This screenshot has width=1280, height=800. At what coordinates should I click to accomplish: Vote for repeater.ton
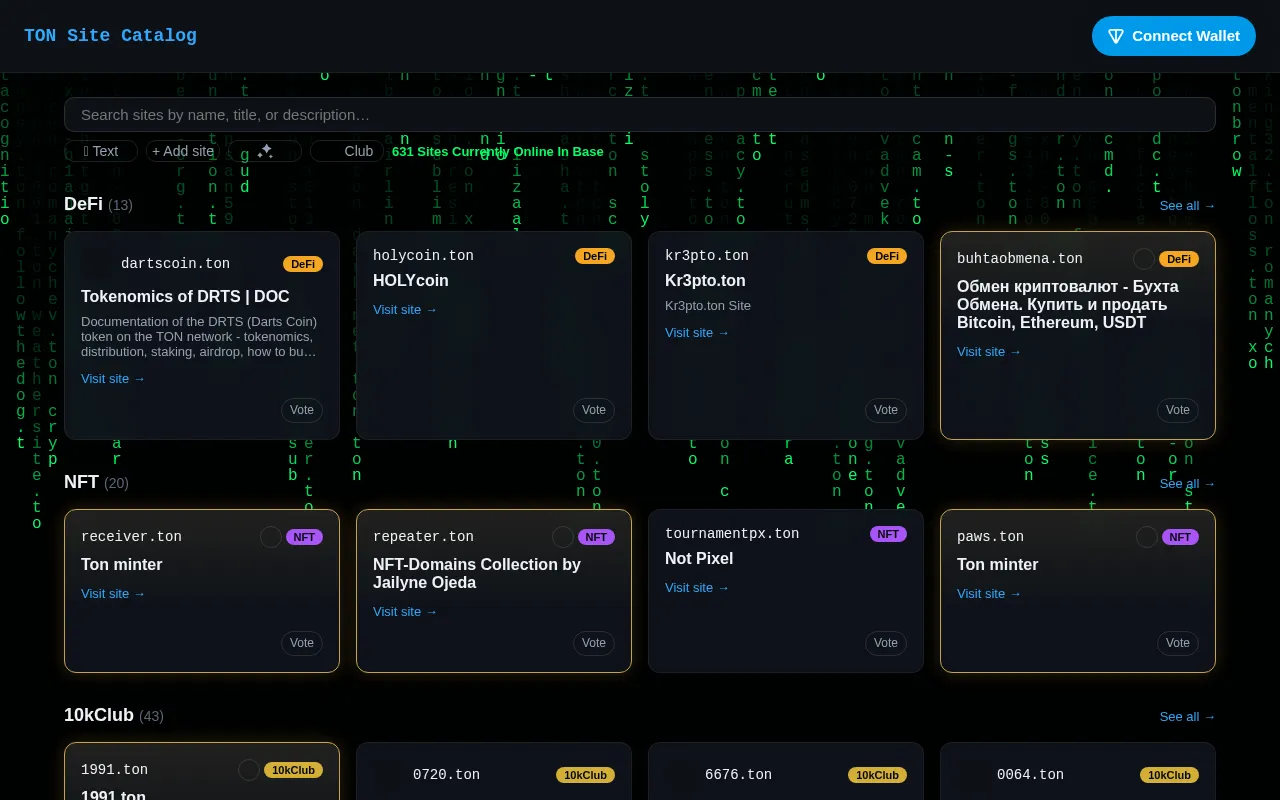(x=594, y=643)
